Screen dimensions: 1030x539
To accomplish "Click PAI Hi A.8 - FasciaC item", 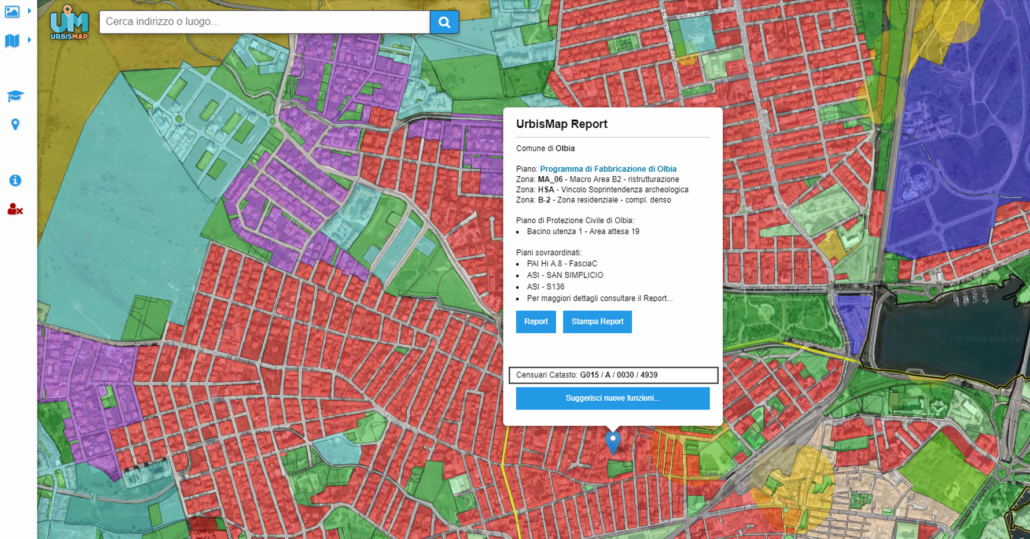I will (x=562, y=264).
